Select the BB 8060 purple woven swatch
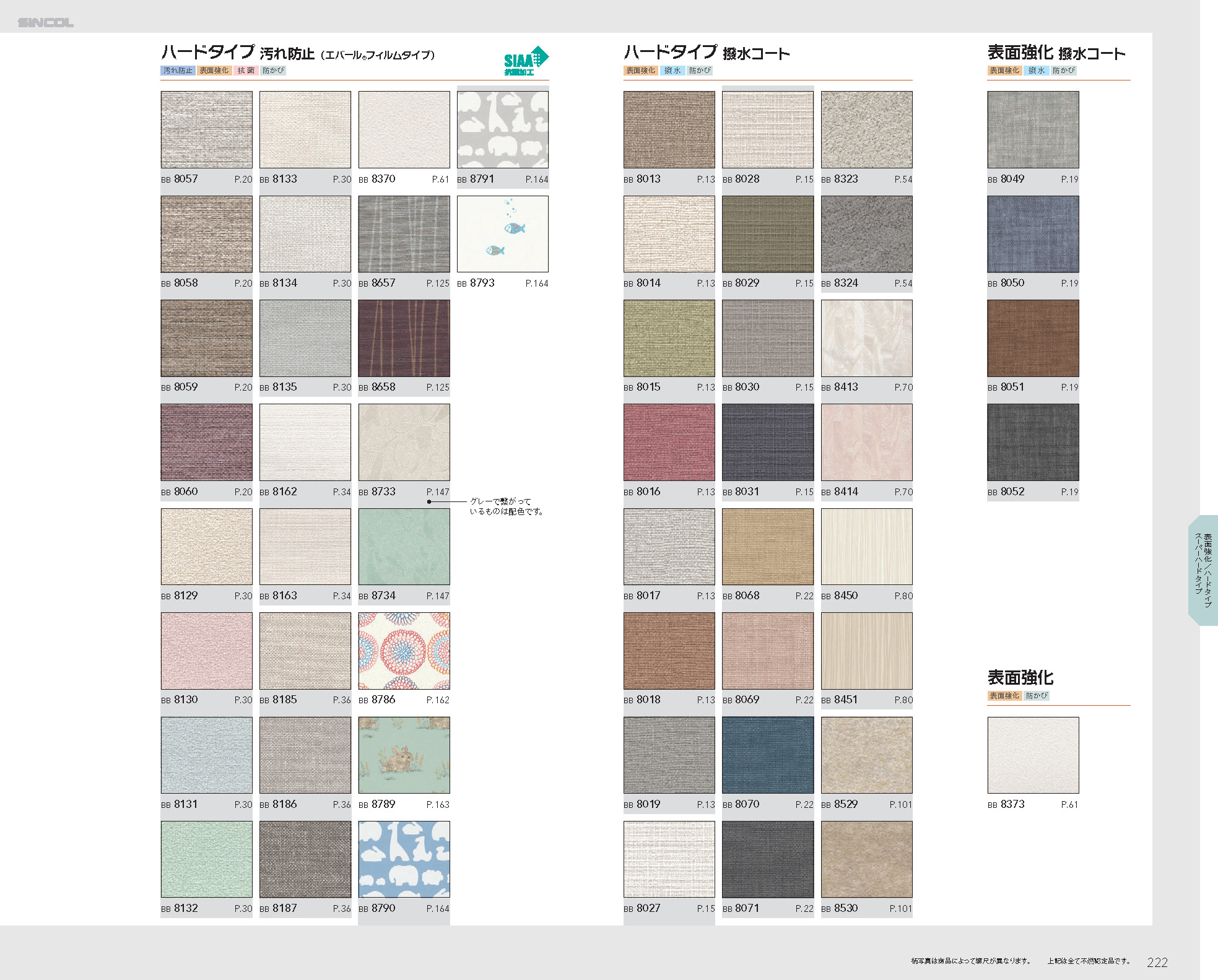Viewport: 1218px width, 980px height. point(206,442)
